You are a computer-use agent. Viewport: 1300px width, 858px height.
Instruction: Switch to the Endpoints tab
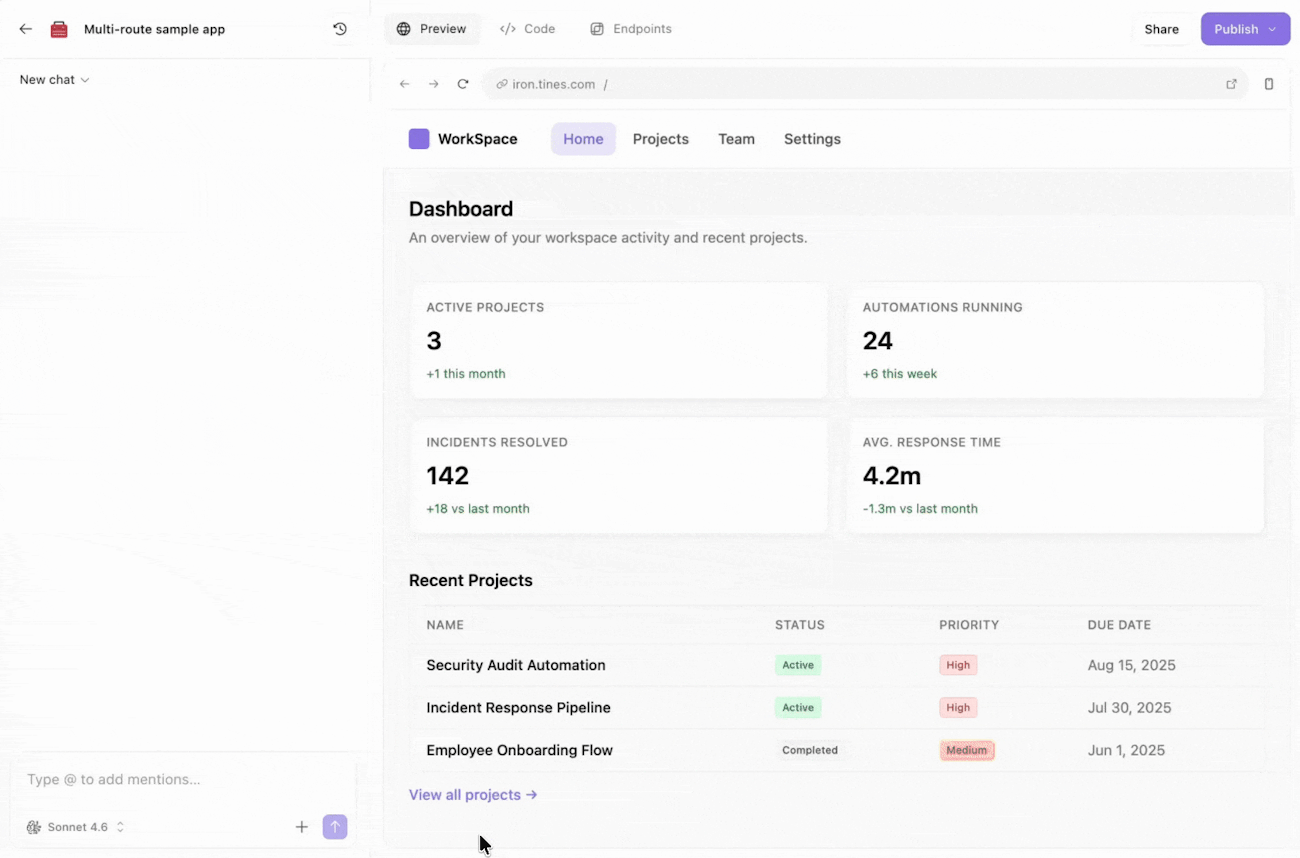click(631, 29)
